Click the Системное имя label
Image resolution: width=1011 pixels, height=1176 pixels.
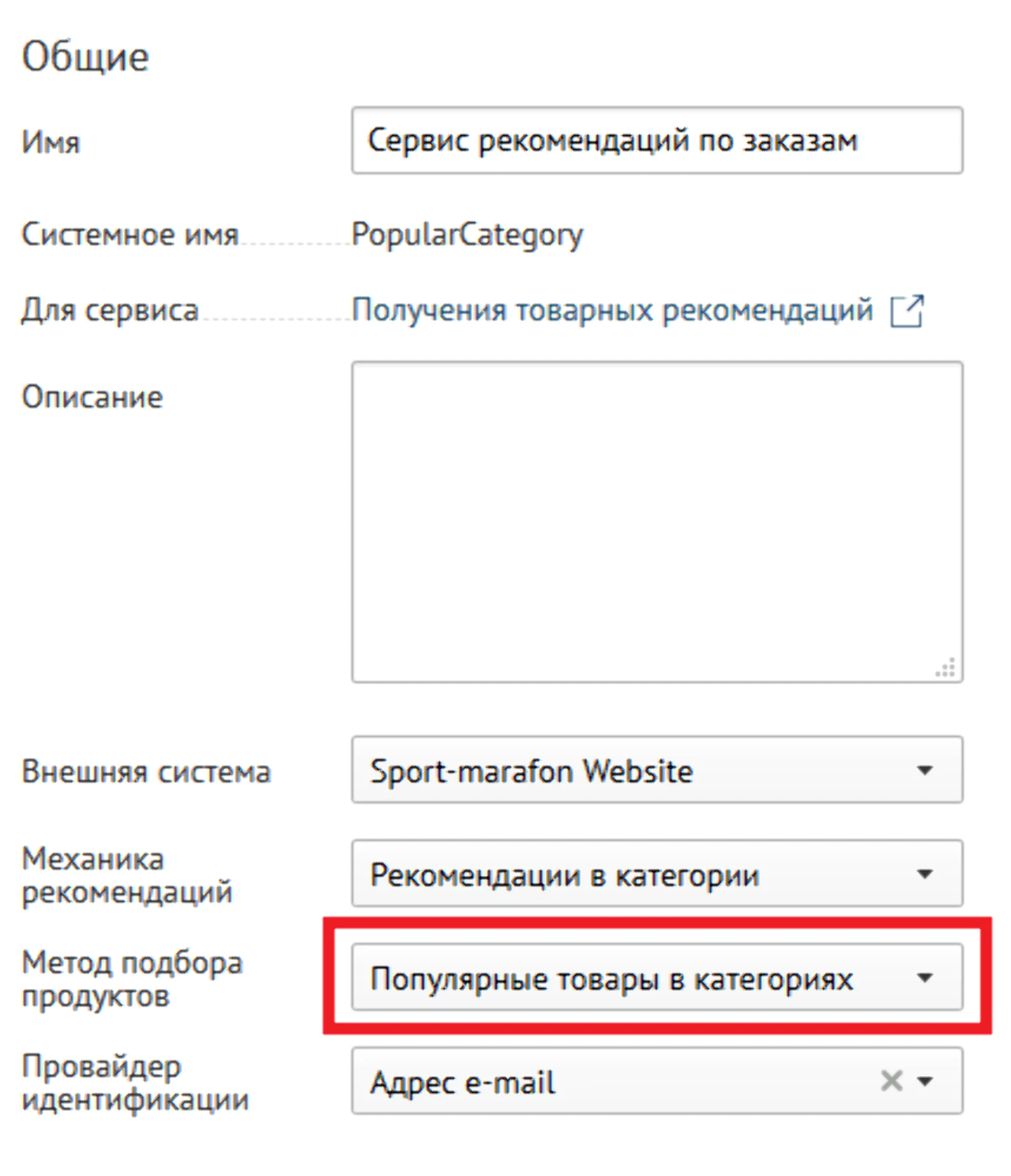[x=130, y=234]
